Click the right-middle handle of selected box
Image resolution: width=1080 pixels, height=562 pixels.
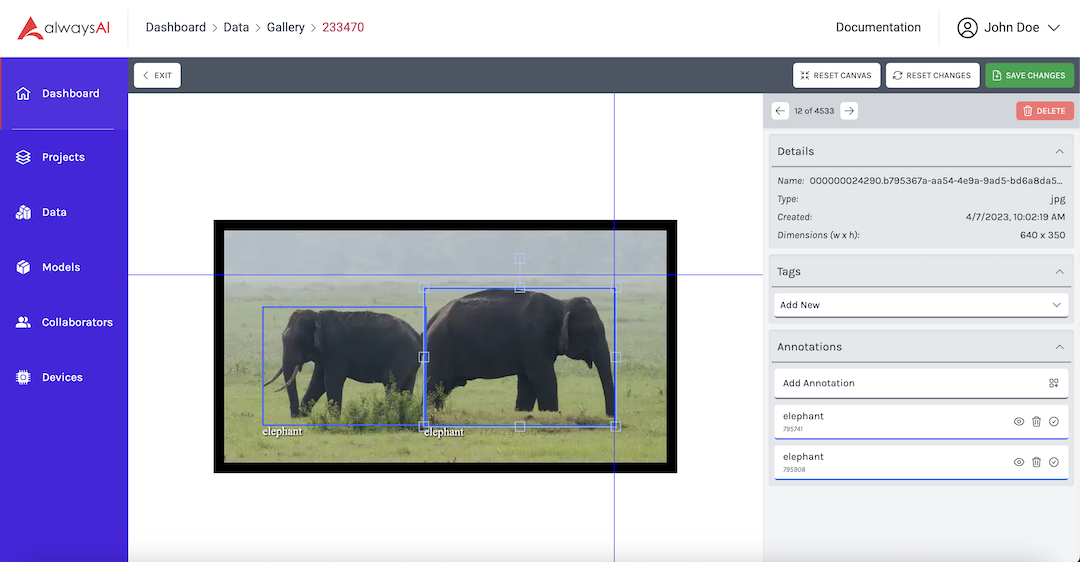click(x=616, y=357)
